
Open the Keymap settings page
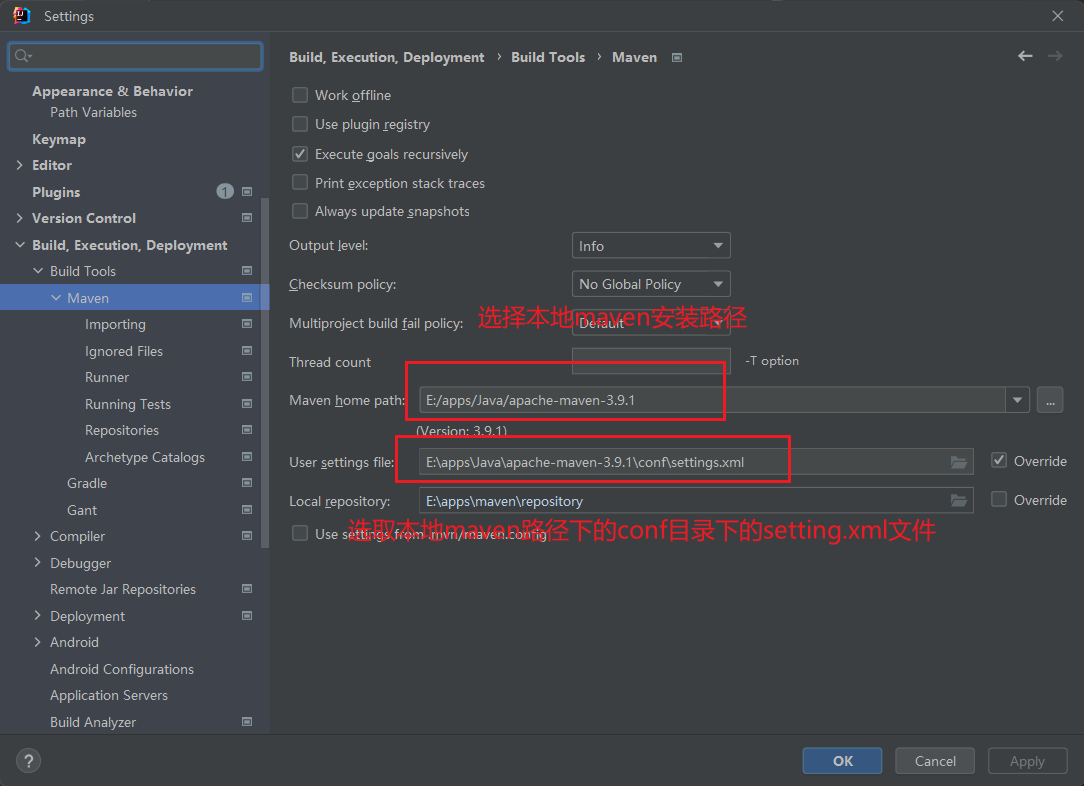coord(59,139)
